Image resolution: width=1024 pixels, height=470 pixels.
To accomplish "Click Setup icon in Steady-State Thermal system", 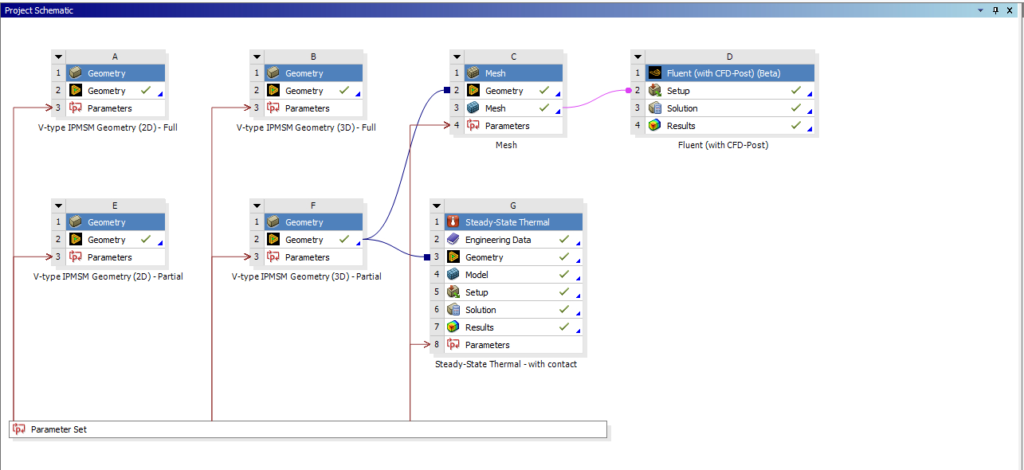I will click(x=453, y=292).
